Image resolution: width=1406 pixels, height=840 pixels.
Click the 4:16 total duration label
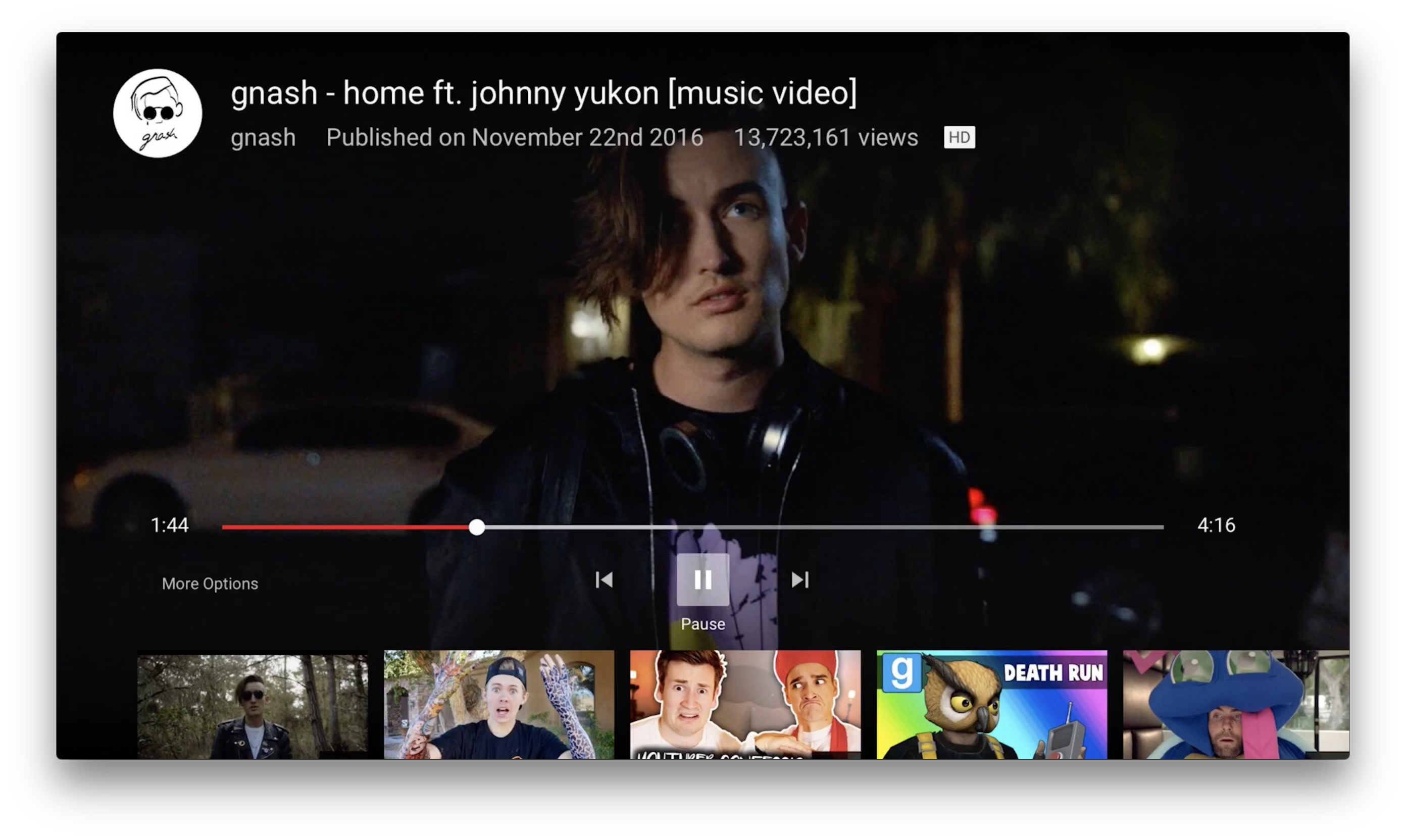(1216, 526)
